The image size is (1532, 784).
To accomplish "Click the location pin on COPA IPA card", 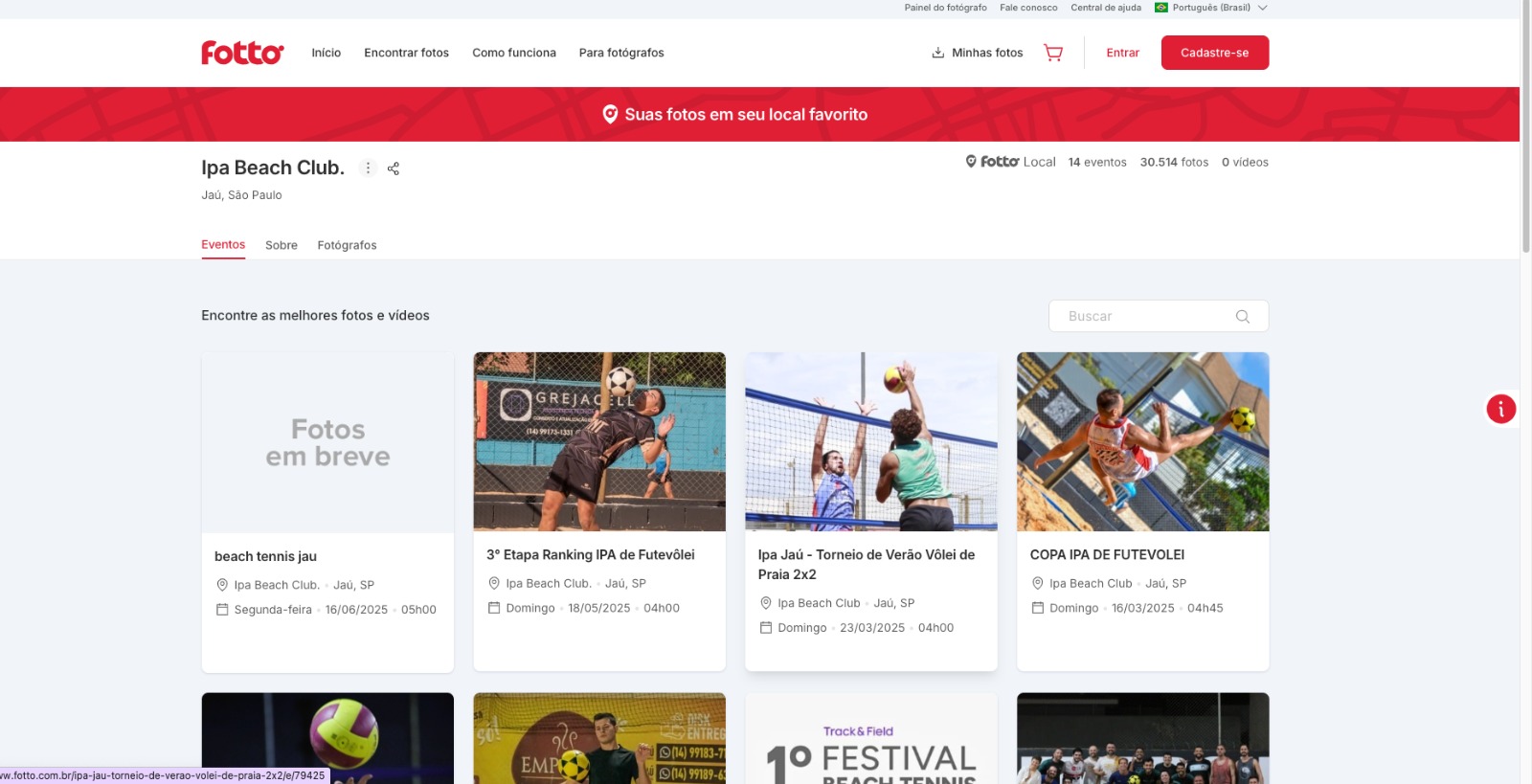I will tap(1037, 583).
